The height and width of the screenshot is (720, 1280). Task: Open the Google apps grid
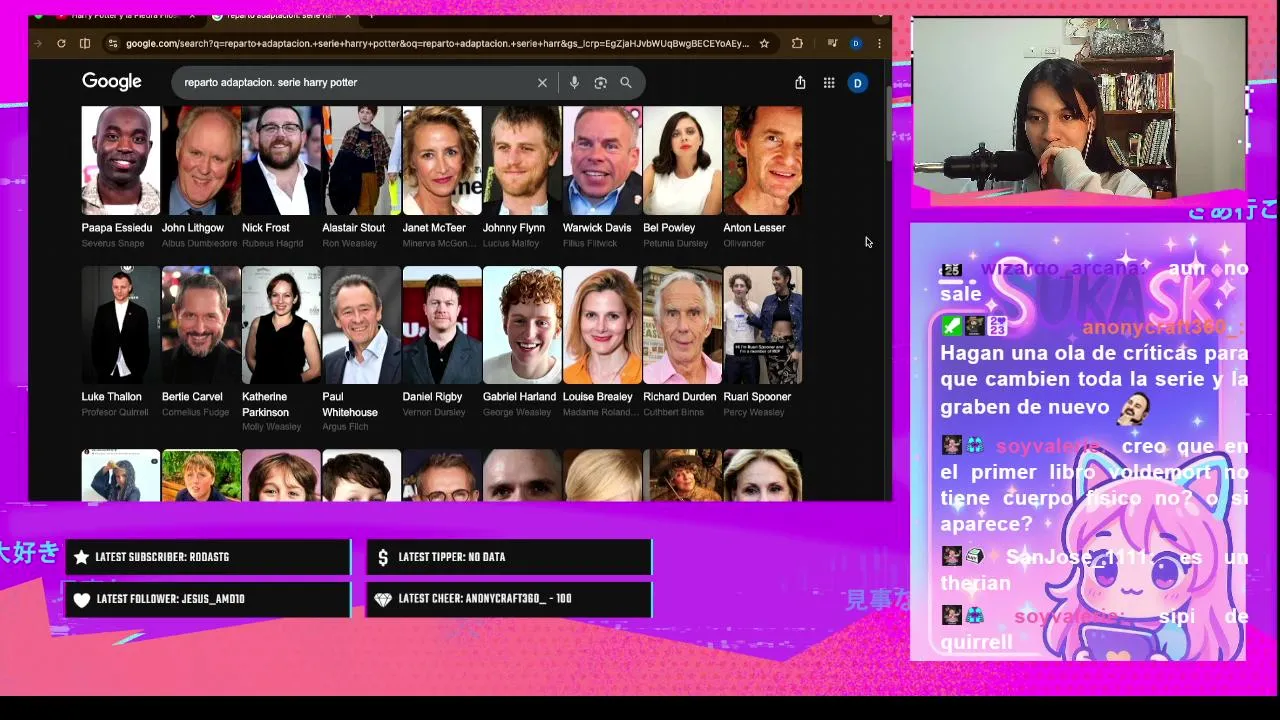click(829, 83)
